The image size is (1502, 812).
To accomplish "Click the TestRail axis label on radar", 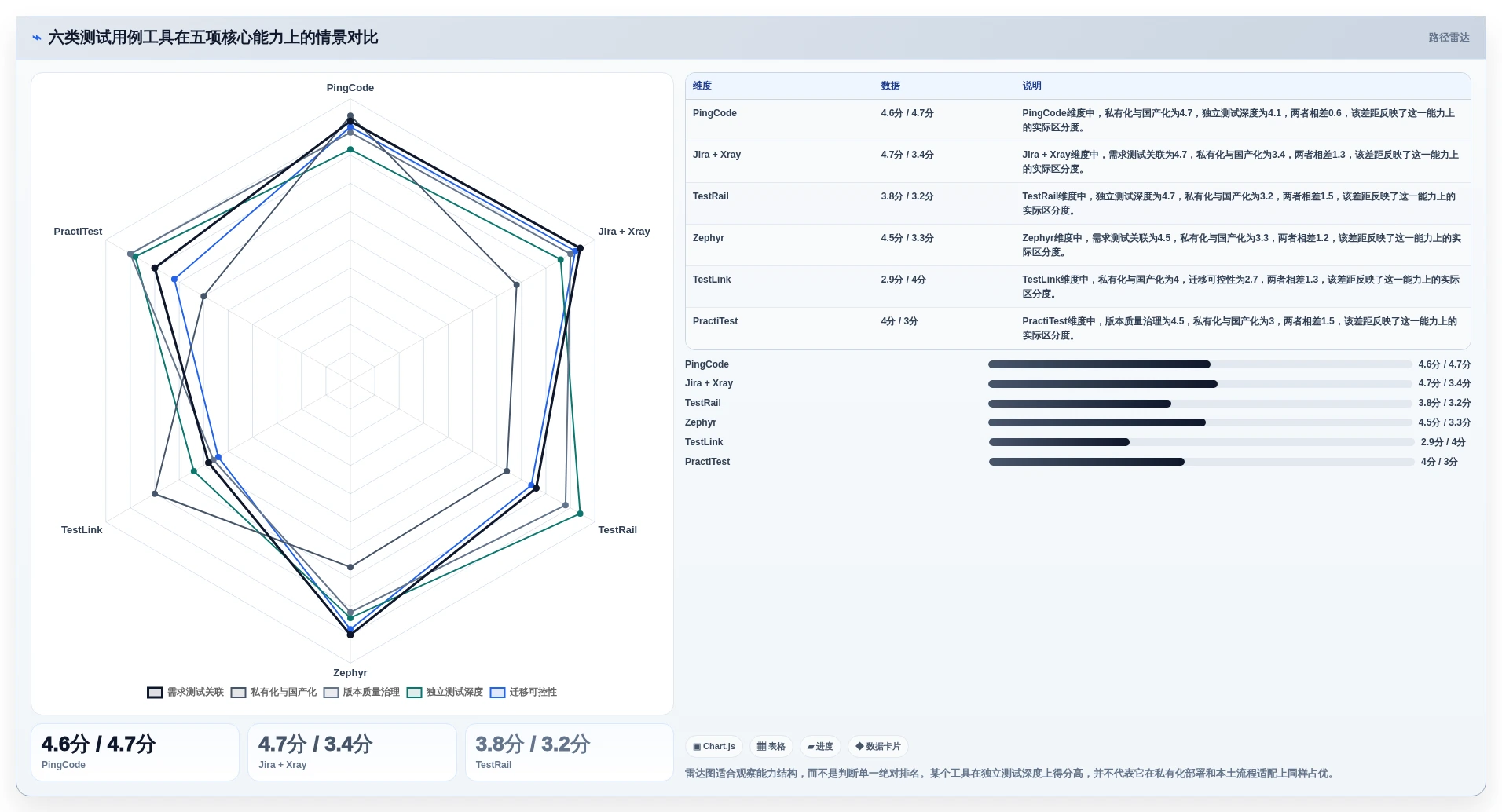I will tap(617, 530).
